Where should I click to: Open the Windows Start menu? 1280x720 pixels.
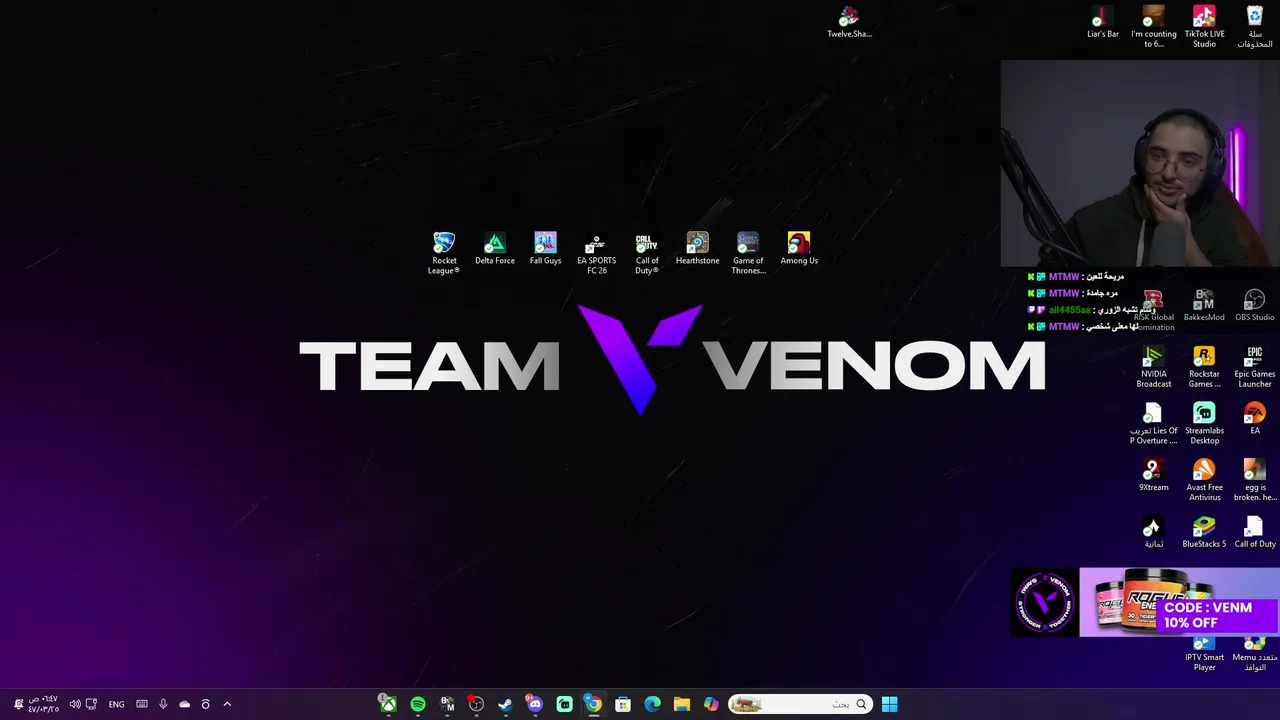point(889,704)
